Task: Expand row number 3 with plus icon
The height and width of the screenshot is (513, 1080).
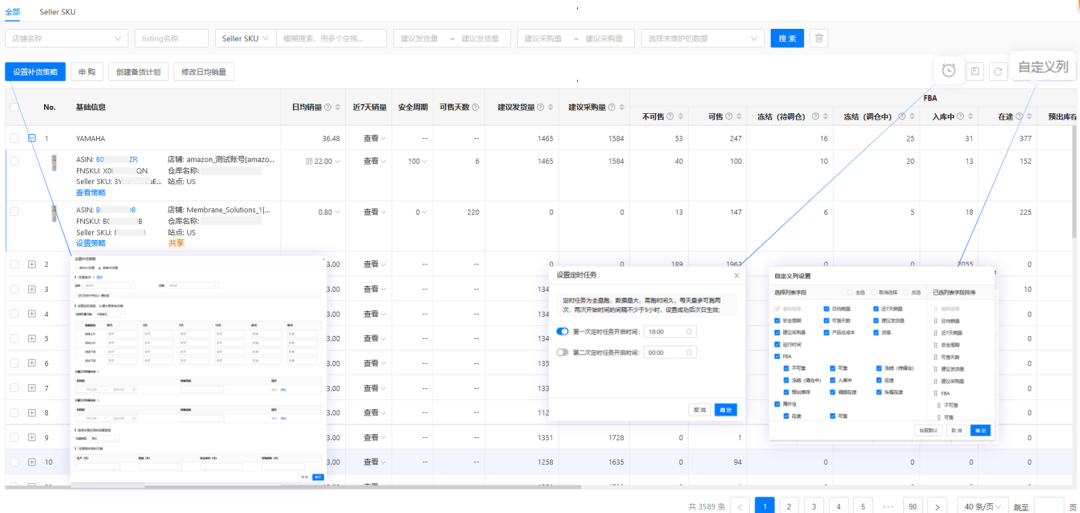Action: click(x=32, y=289)
